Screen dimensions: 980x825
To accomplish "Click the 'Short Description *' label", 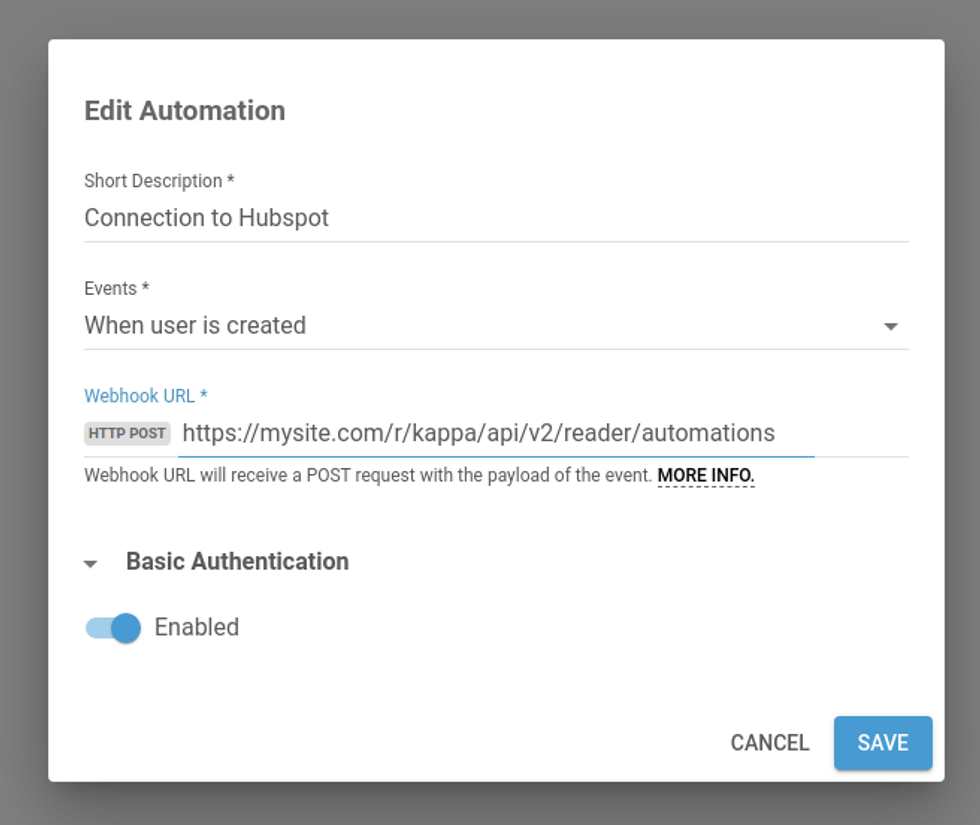I will point(159,181).
